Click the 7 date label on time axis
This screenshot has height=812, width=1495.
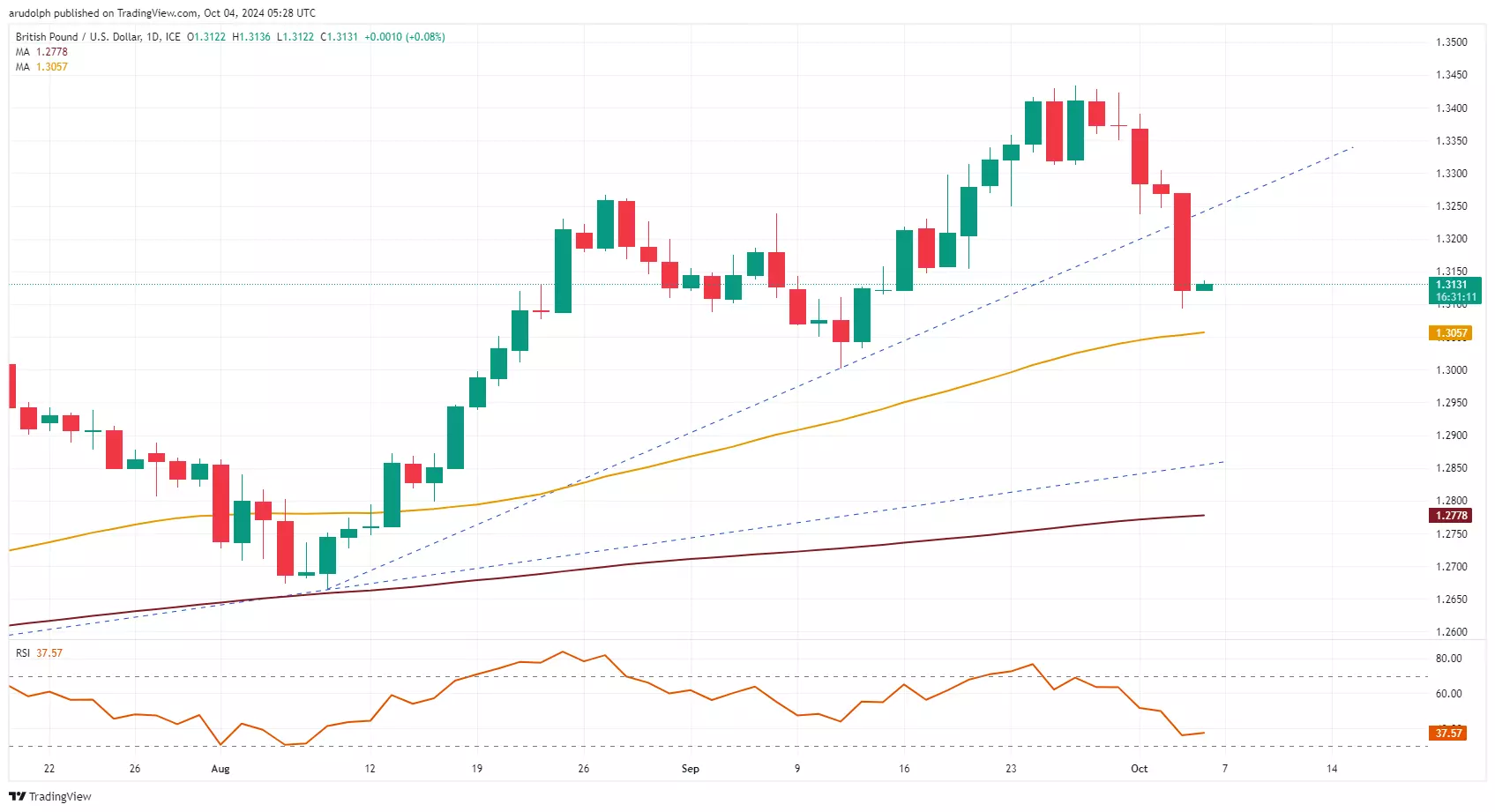[1225, 769]
